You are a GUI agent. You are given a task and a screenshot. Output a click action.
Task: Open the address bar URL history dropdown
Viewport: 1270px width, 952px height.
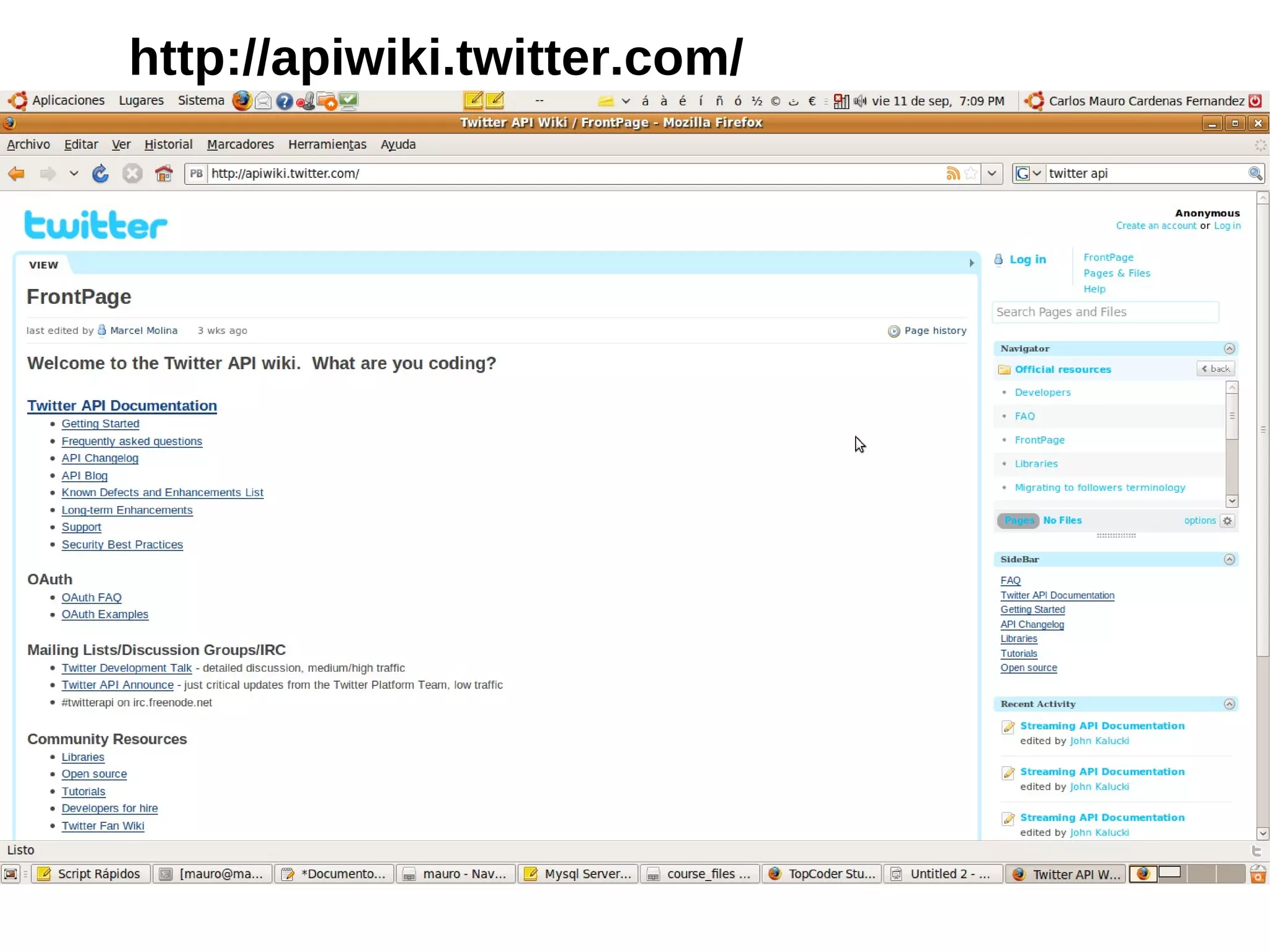click(x=992, y=174)
